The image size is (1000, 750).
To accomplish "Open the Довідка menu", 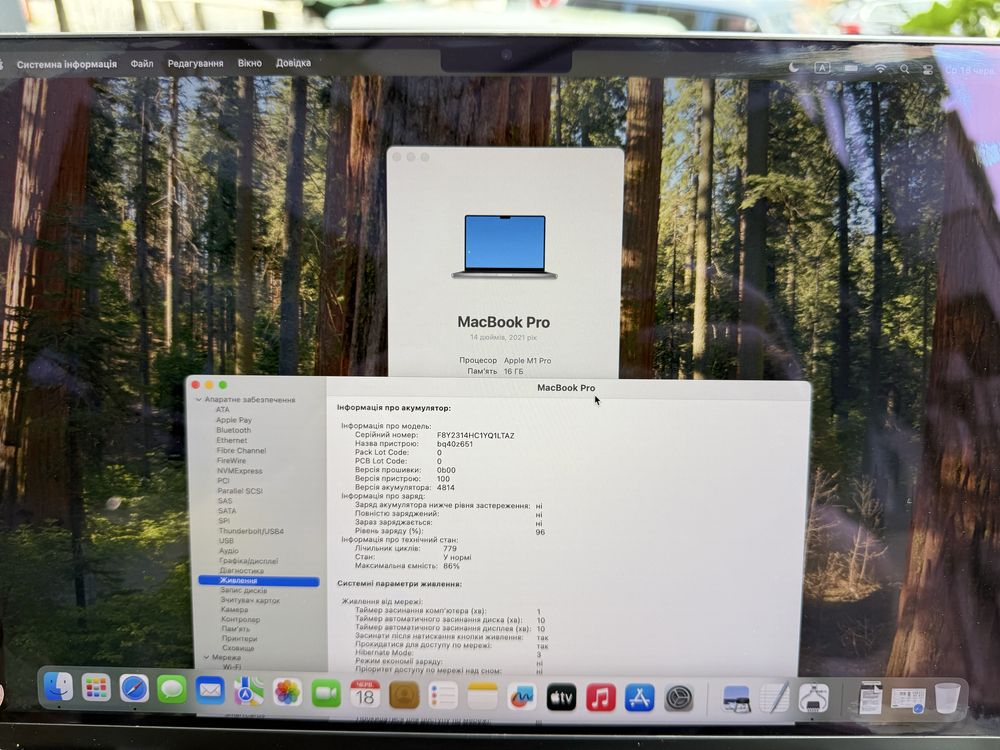I will (293, 63).
